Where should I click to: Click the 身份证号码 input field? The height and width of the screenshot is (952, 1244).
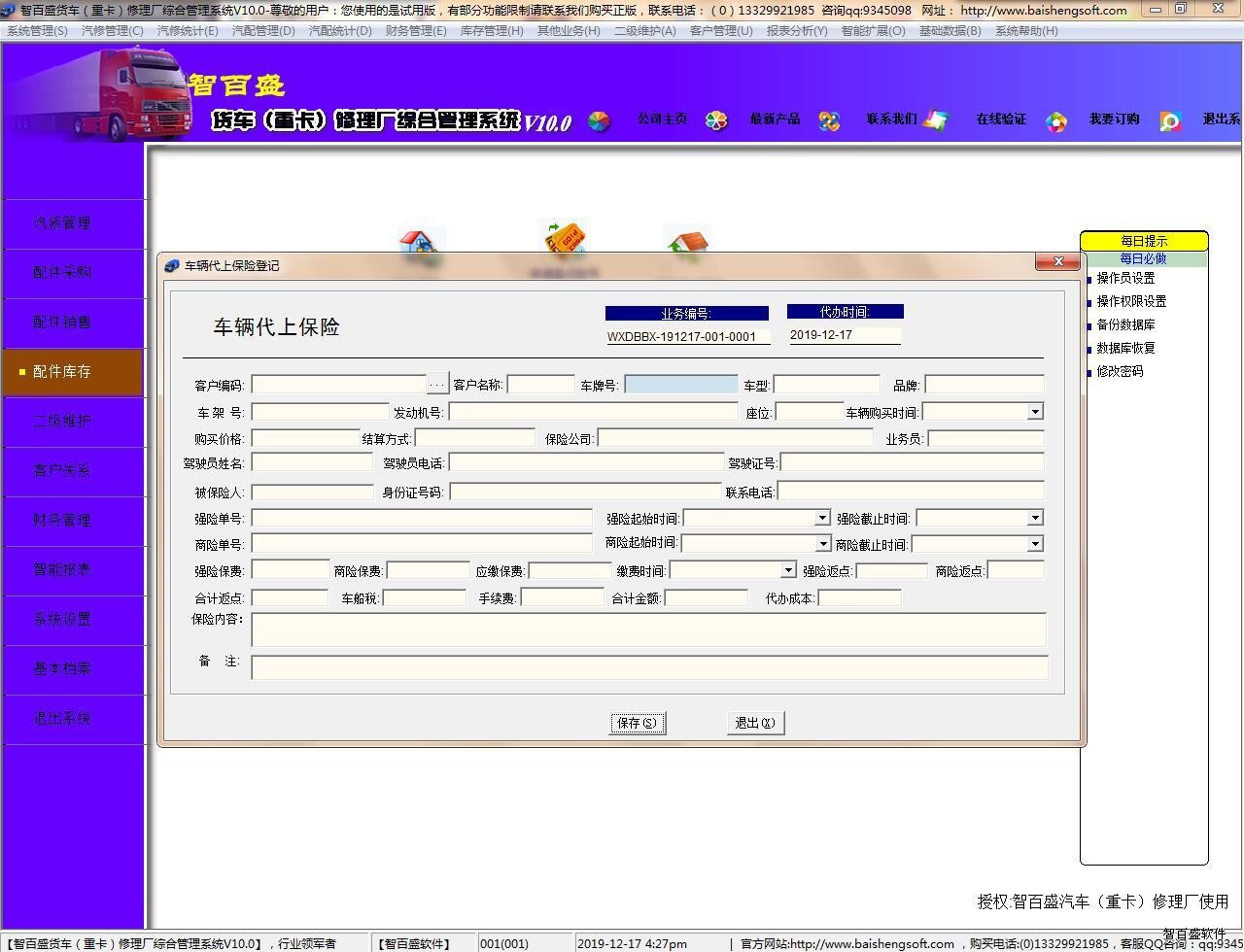pos(585,492)
